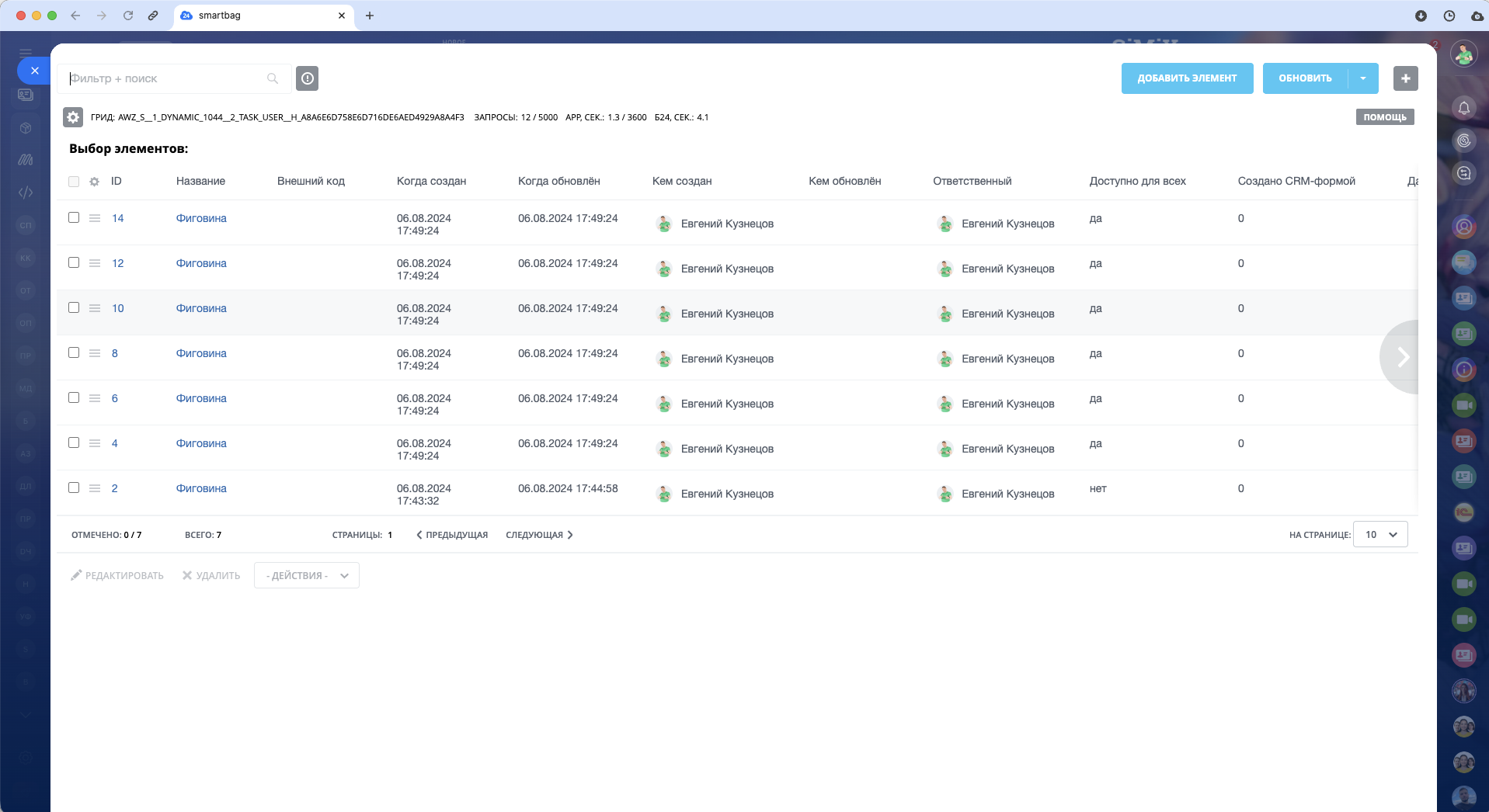This screenshot has height=812, width=1489.
Task: Open the На странице page size dropdown
Action: (x=1380, y=534)
